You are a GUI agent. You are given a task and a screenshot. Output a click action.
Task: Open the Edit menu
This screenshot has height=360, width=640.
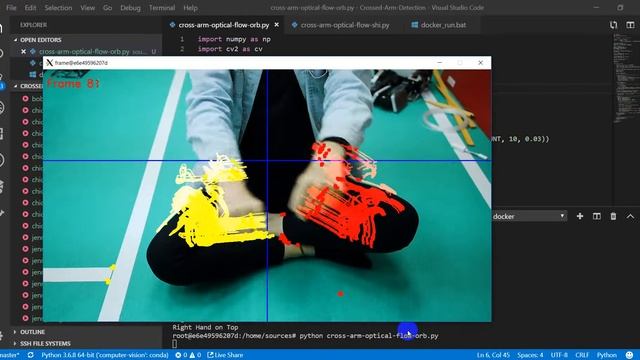pos(30,8)
